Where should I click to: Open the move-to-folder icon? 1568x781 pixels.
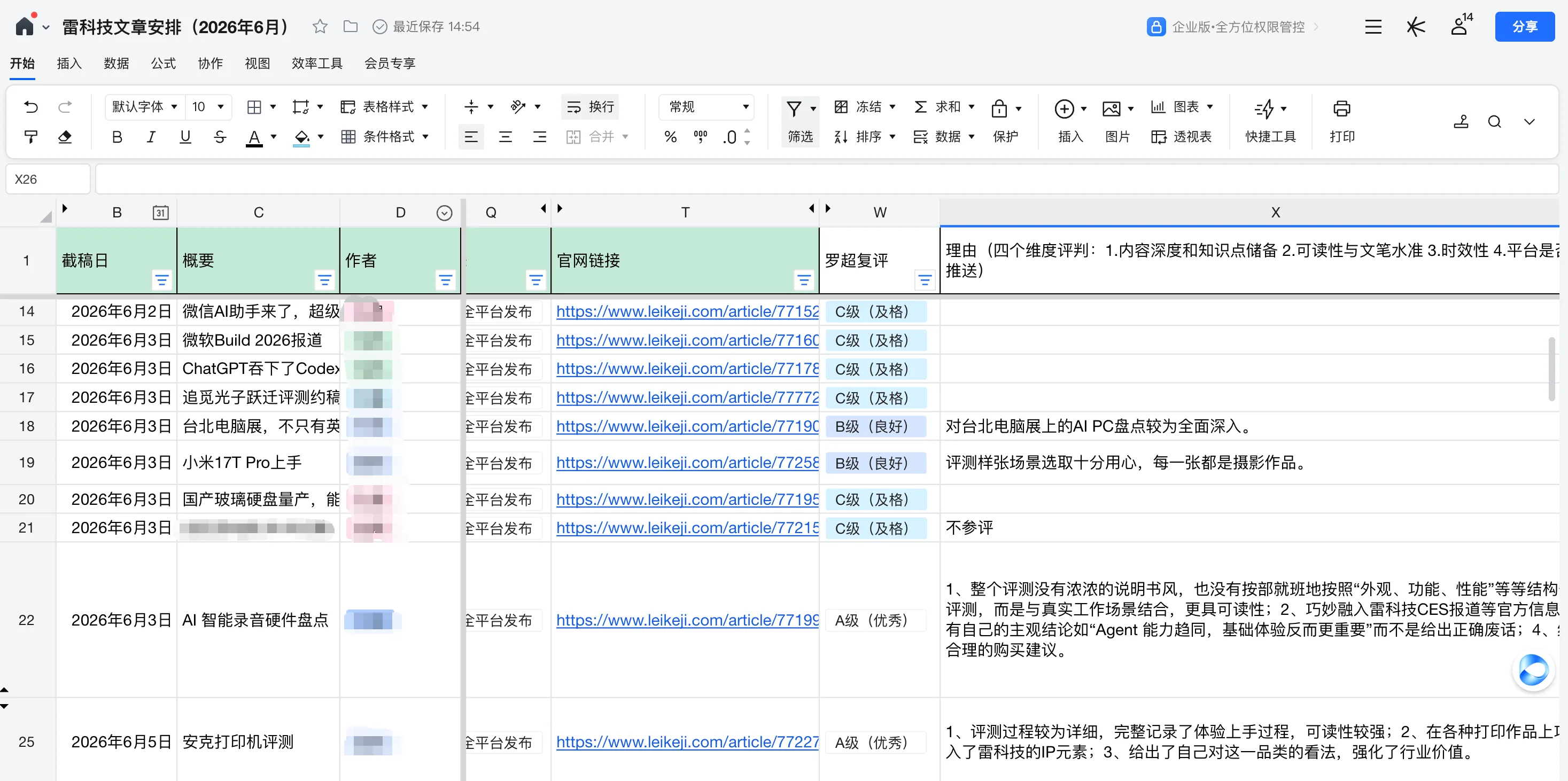(350, 26)
